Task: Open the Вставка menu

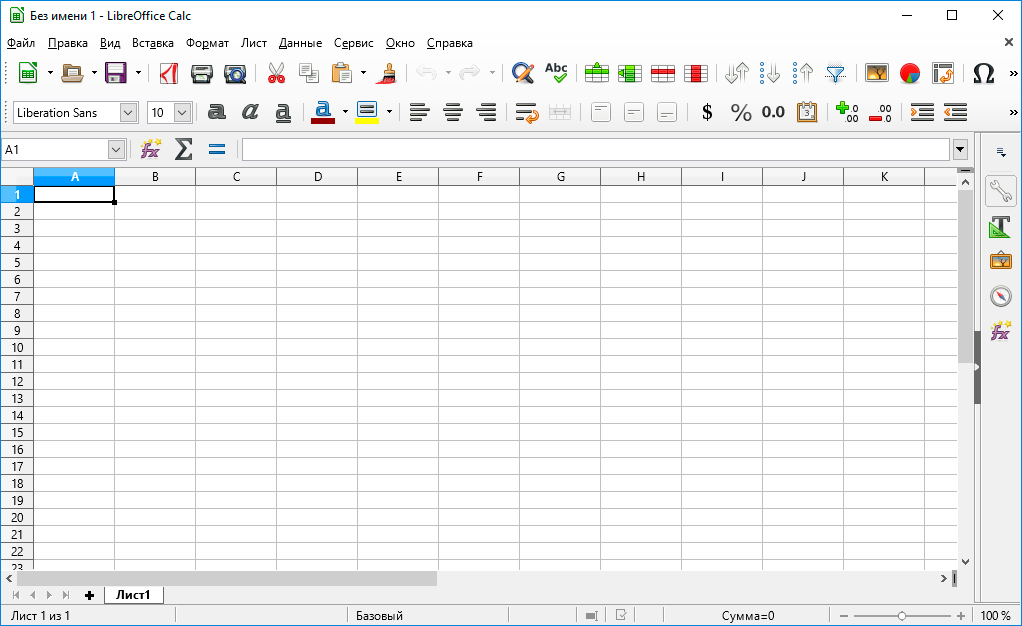Action: coord(153,43)
